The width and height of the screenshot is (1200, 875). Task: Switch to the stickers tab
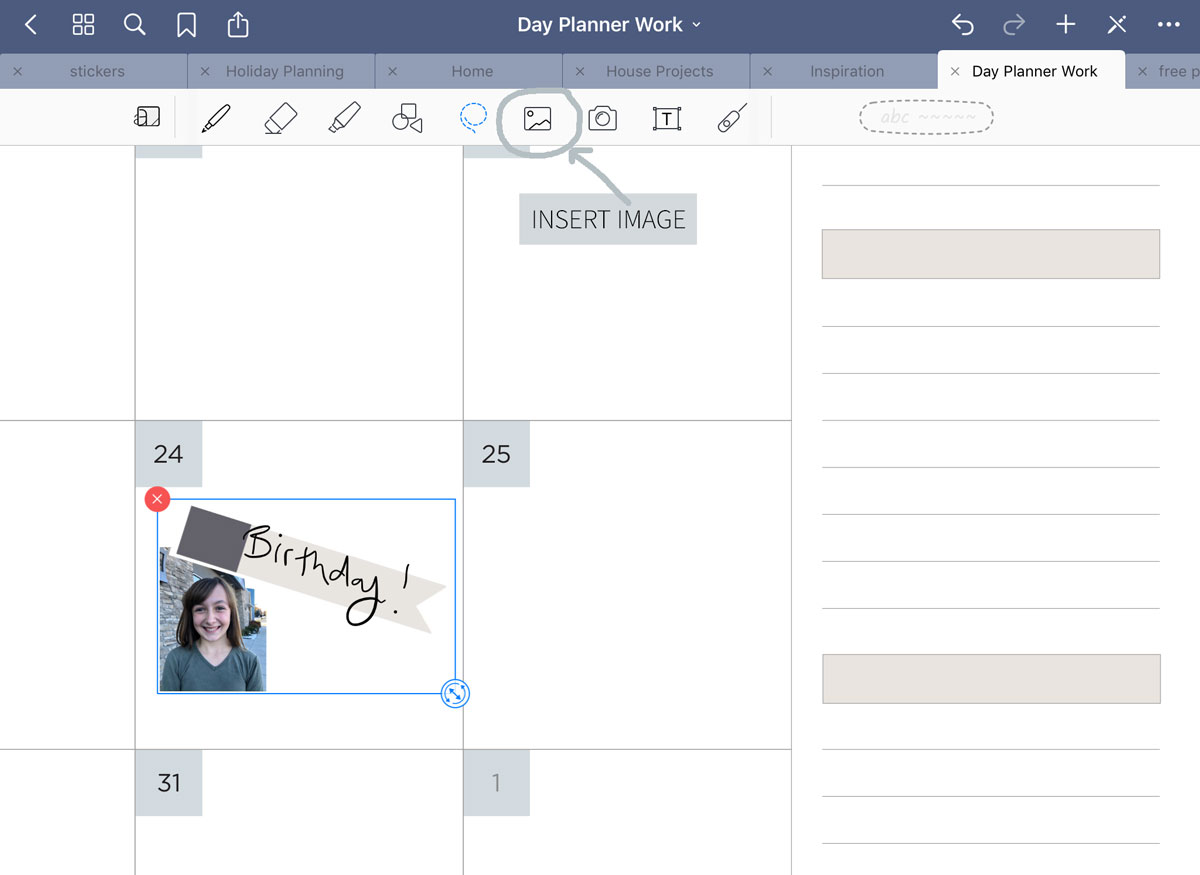97,71
